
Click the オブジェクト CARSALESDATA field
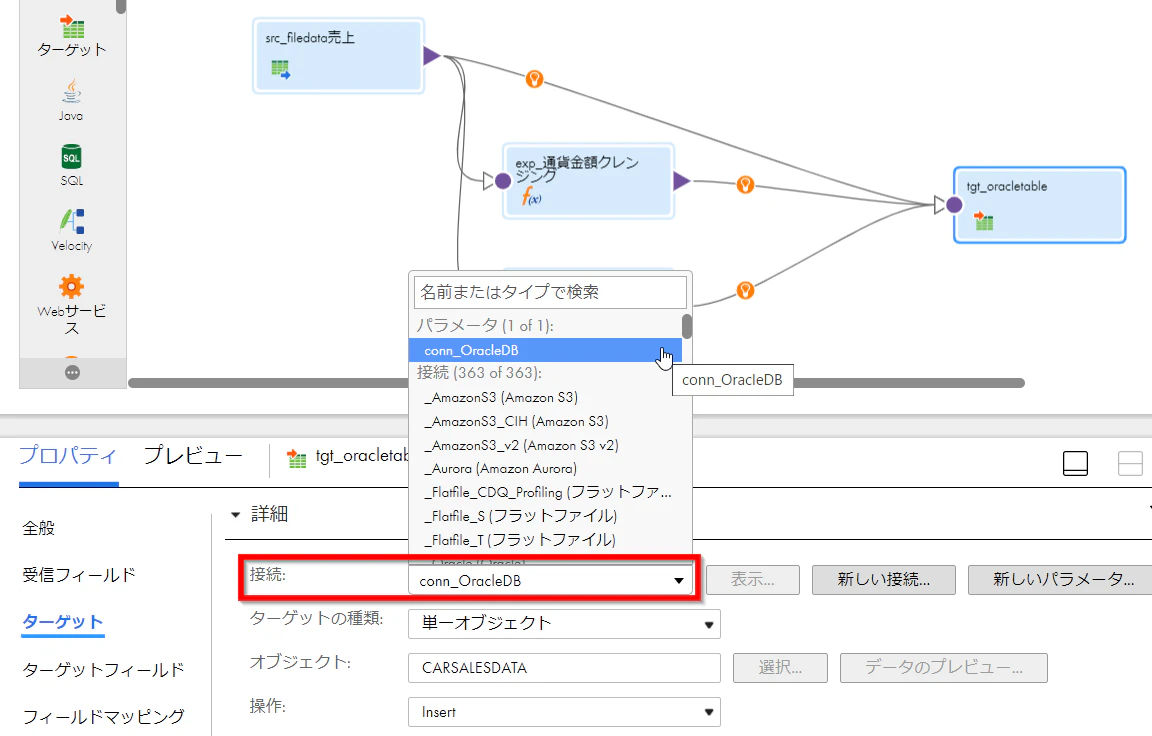564,668
